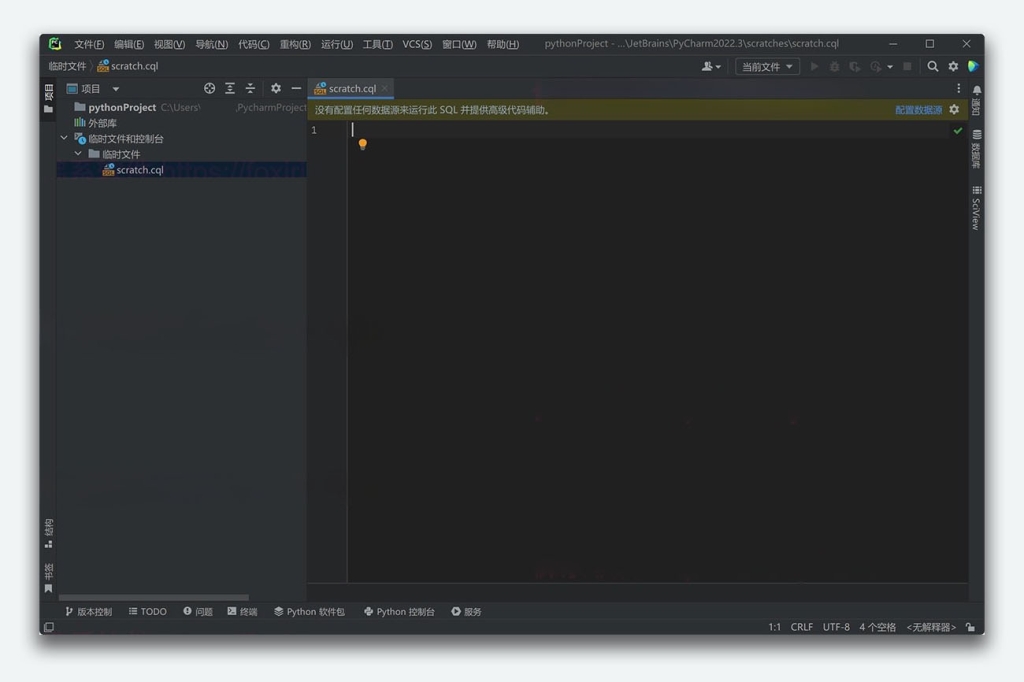Open the 重构(R) menu
The width and height of the screenshot is (1024, 682).
[x=295, y=44]
